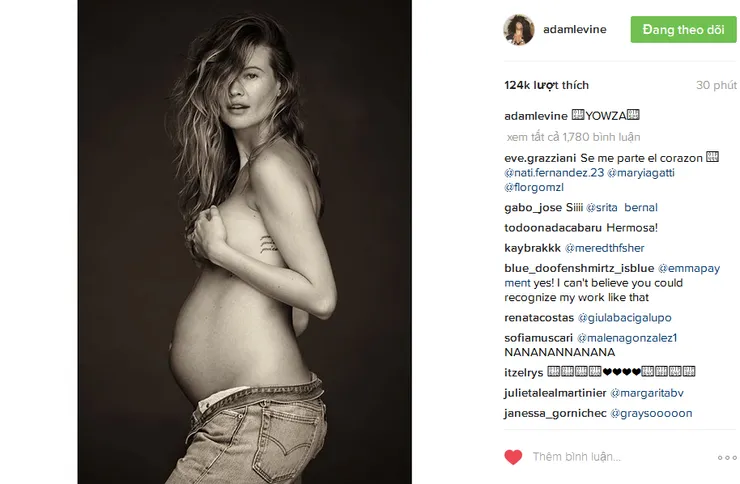This screenshot has height=484, width=740.
Task: Like the post with the red heart icon
Action: click(513, 457)
